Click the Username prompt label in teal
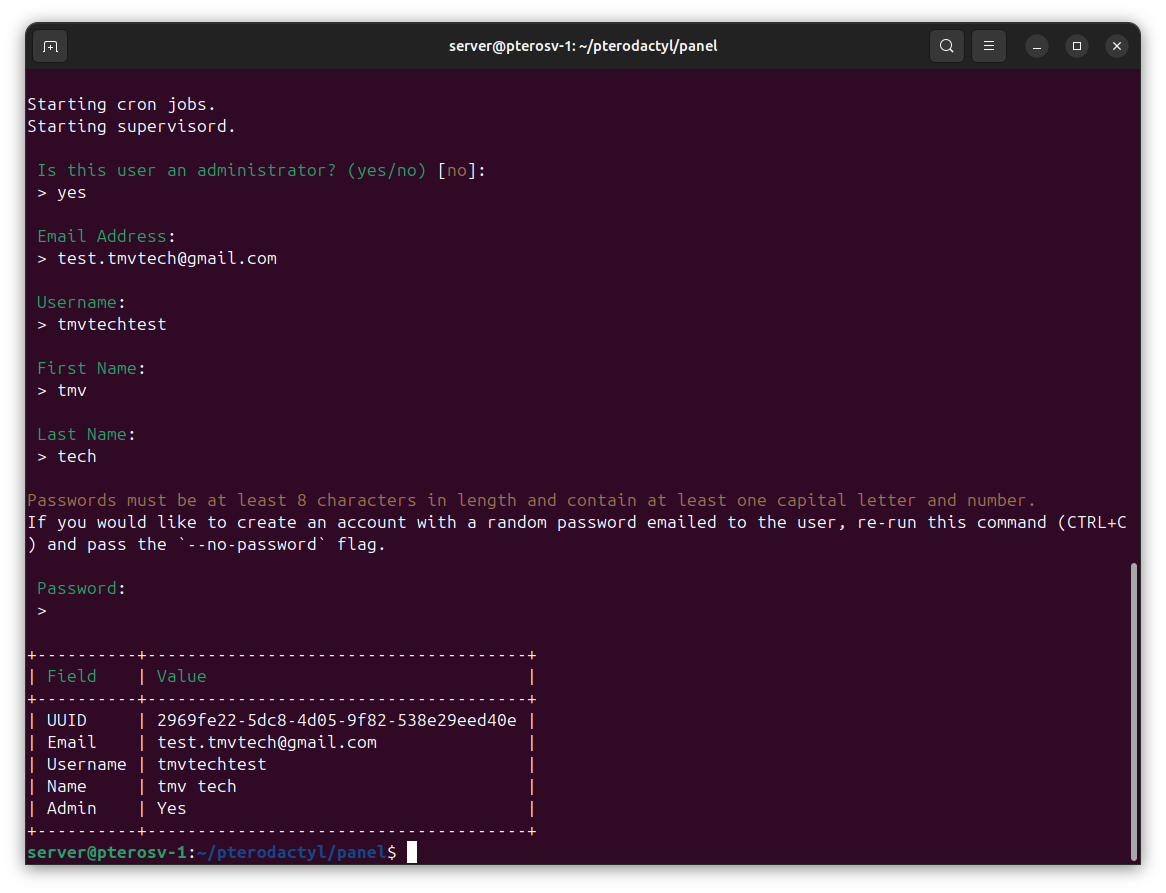Viewport: 1166px width, 893px height. tap(79, 302)
